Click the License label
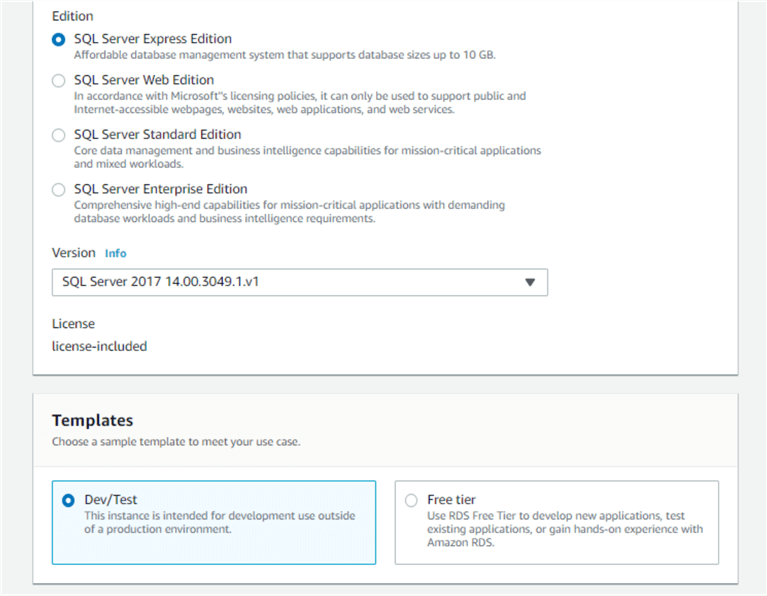The width and height of the screenshot is (767, 596). click(x=73, y=324)
